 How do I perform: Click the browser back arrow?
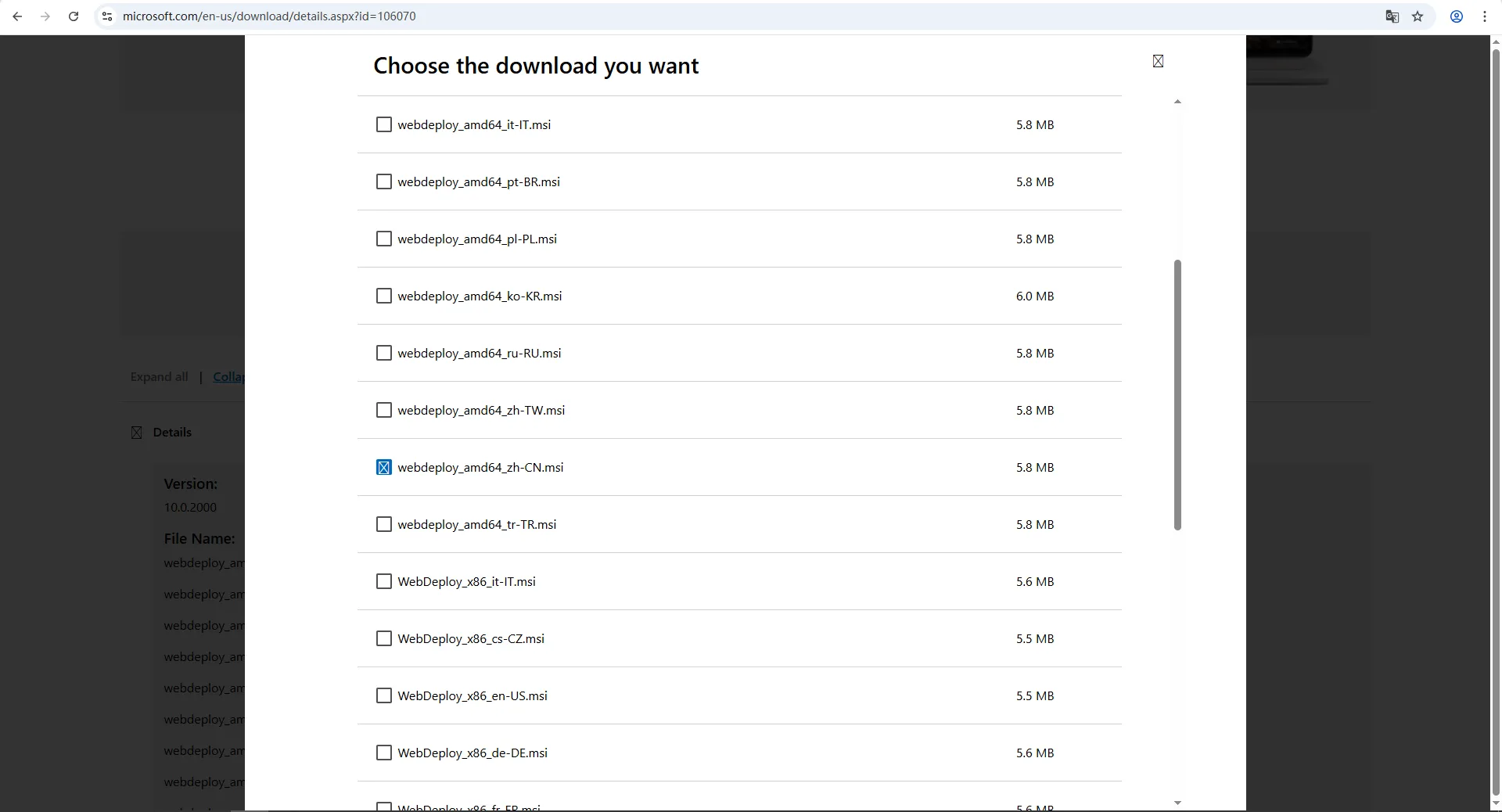(17, 16)
